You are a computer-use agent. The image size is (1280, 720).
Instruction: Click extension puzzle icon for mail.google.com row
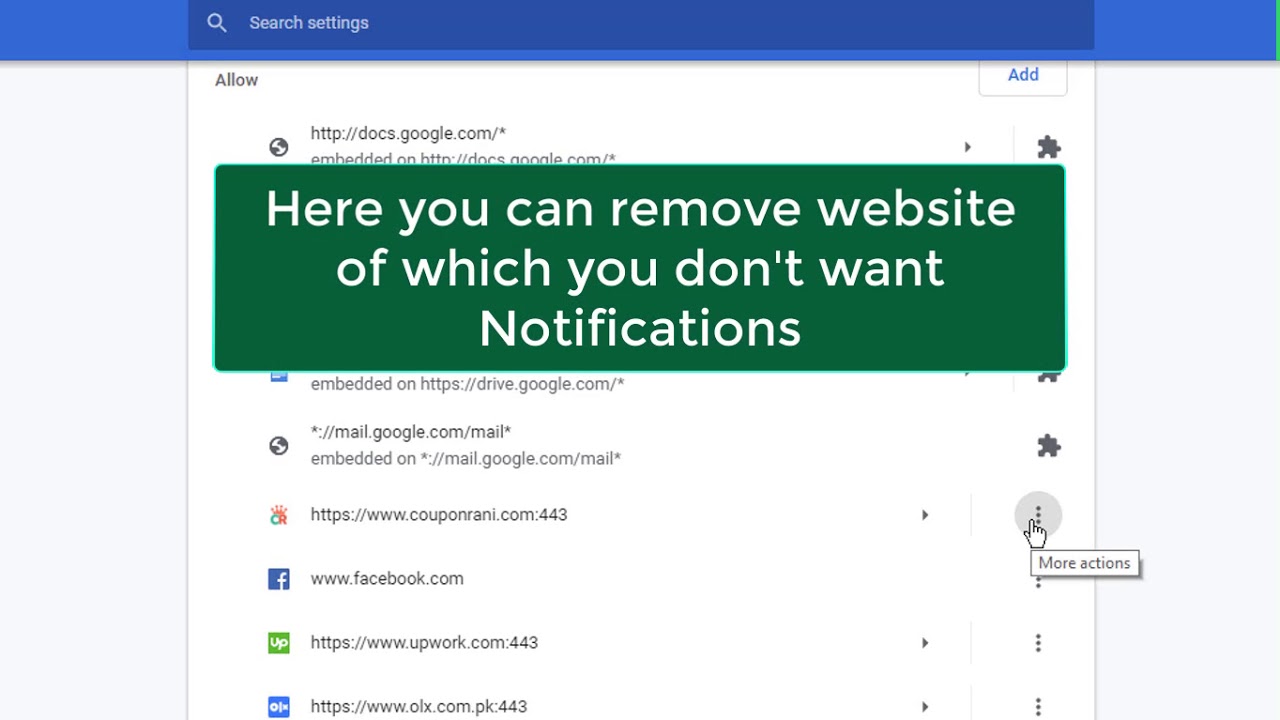pyautogui.click(x=1049, y=446)
